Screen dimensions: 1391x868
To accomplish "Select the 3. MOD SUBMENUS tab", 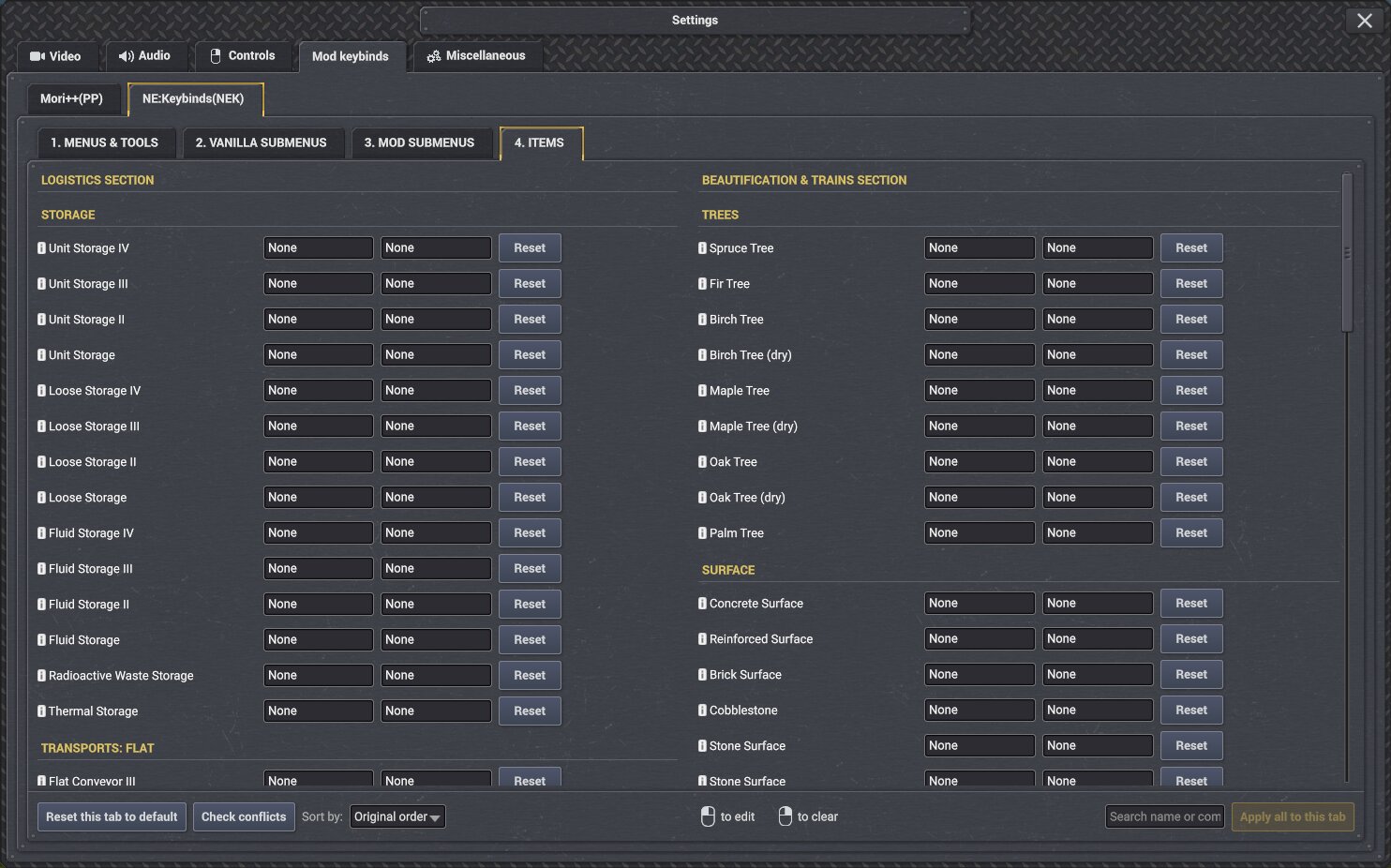I will (420, 142).
